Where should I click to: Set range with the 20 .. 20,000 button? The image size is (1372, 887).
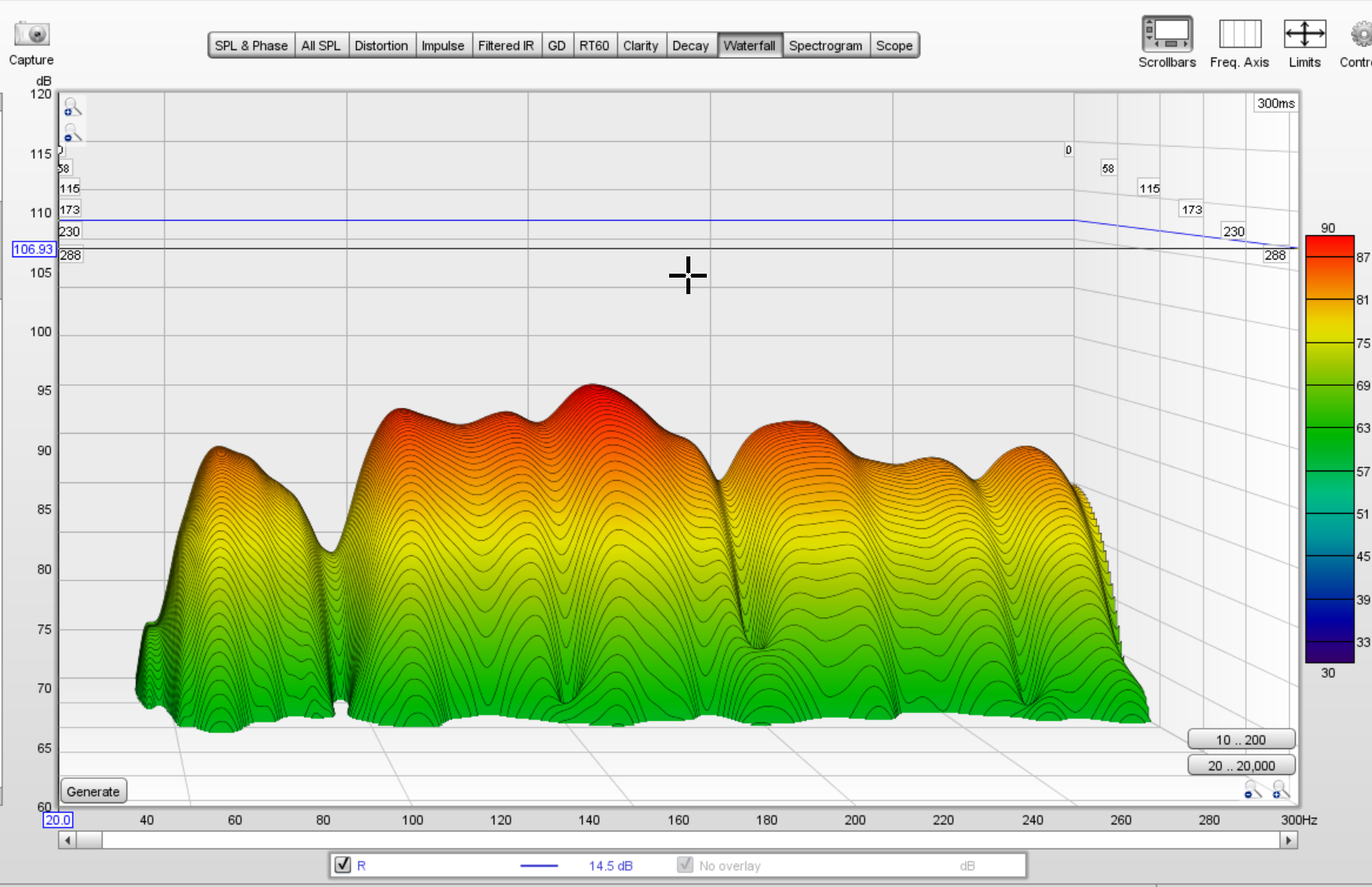pos(1241,765)
